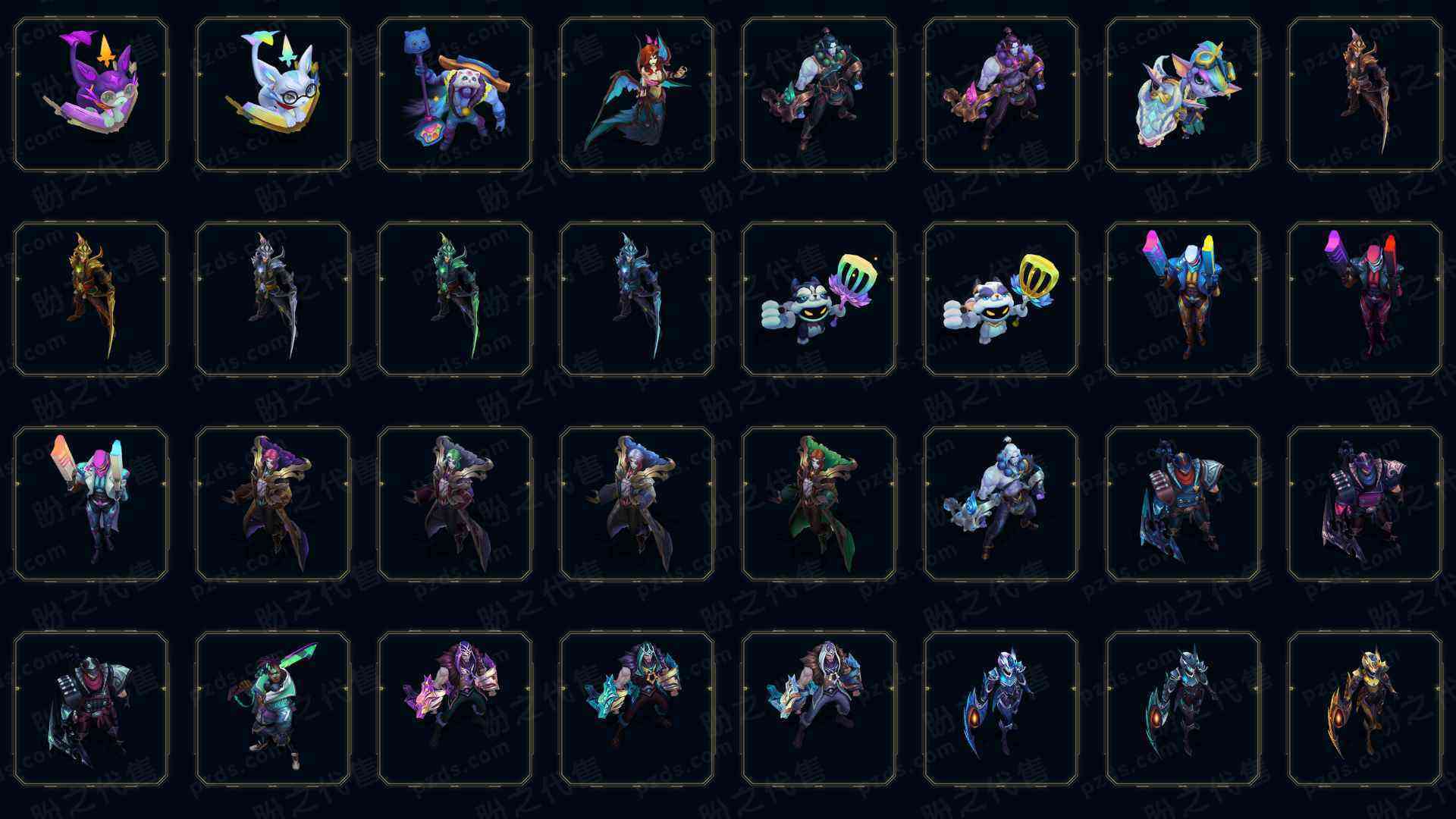The image size is (1456, 819).
Task: Select the magenta armored brute skin
Action: click(x=1365, y=504)
